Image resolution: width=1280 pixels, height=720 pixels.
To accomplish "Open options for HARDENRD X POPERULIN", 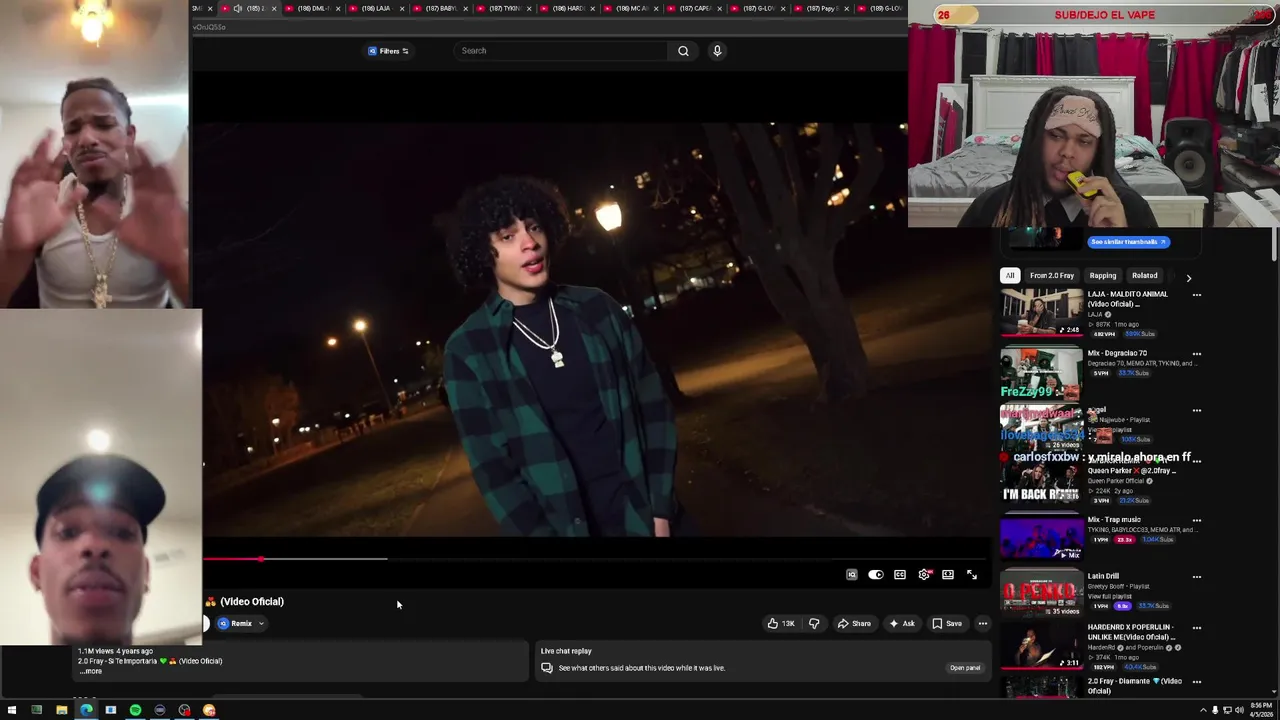I will click(x=1196, y=629).
